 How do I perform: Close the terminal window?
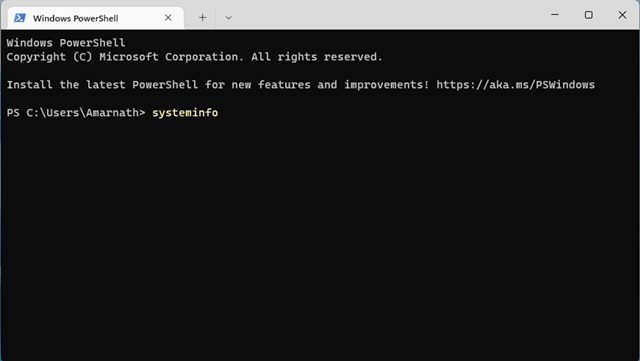(x=622, y=15)
